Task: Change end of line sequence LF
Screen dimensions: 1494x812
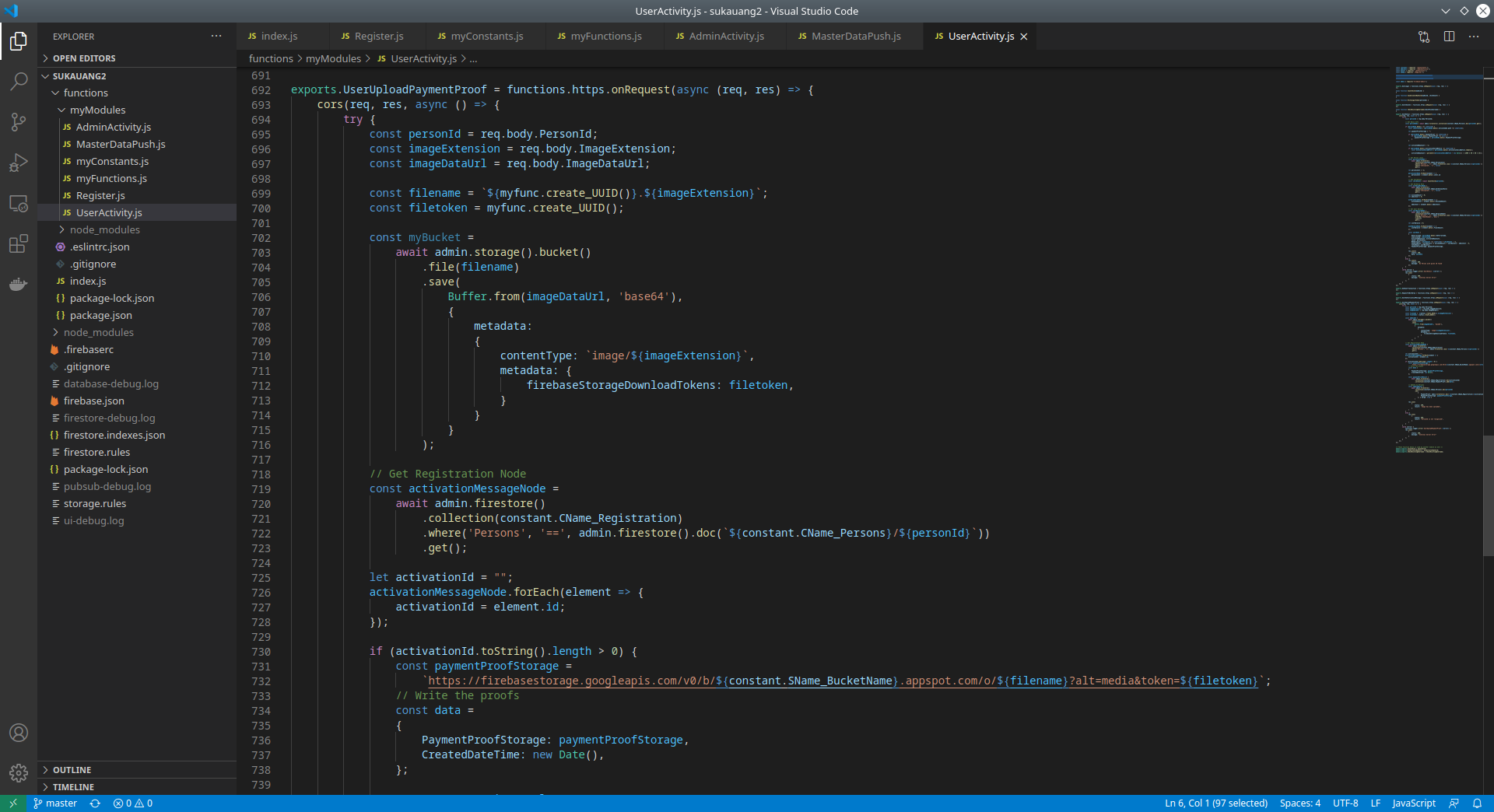Action: 1376,803
